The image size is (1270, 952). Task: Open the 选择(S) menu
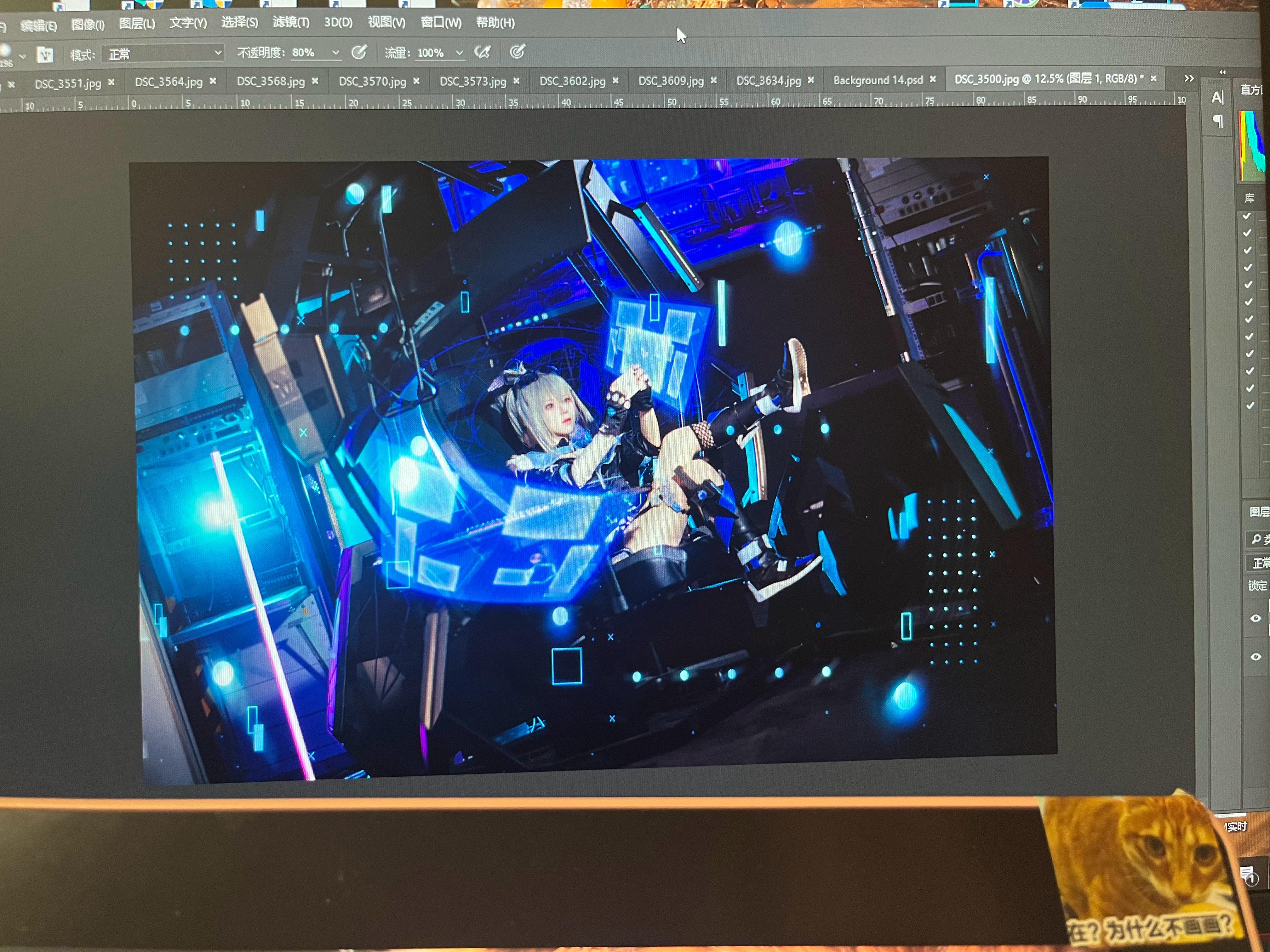click(239, 23)
